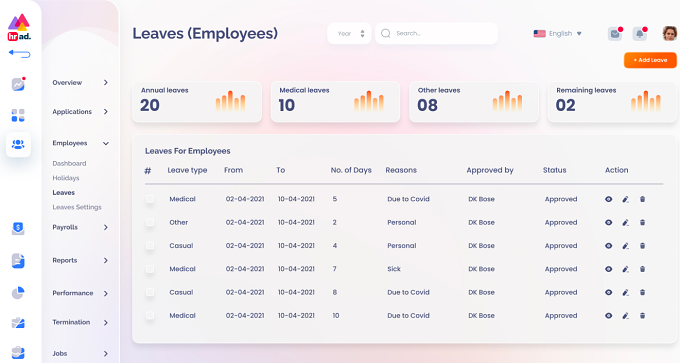Image resolution: width=680 pixels, height=363 pixels.
Task: Open the user profile avatar
Action: [670, 33]
